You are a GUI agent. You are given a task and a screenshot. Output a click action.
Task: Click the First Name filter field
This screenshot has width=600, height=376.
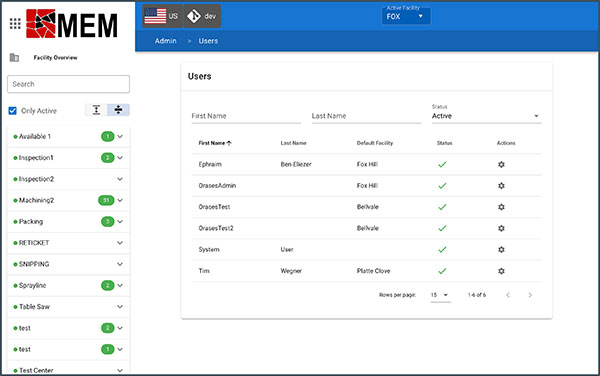[x=246, y=116]
